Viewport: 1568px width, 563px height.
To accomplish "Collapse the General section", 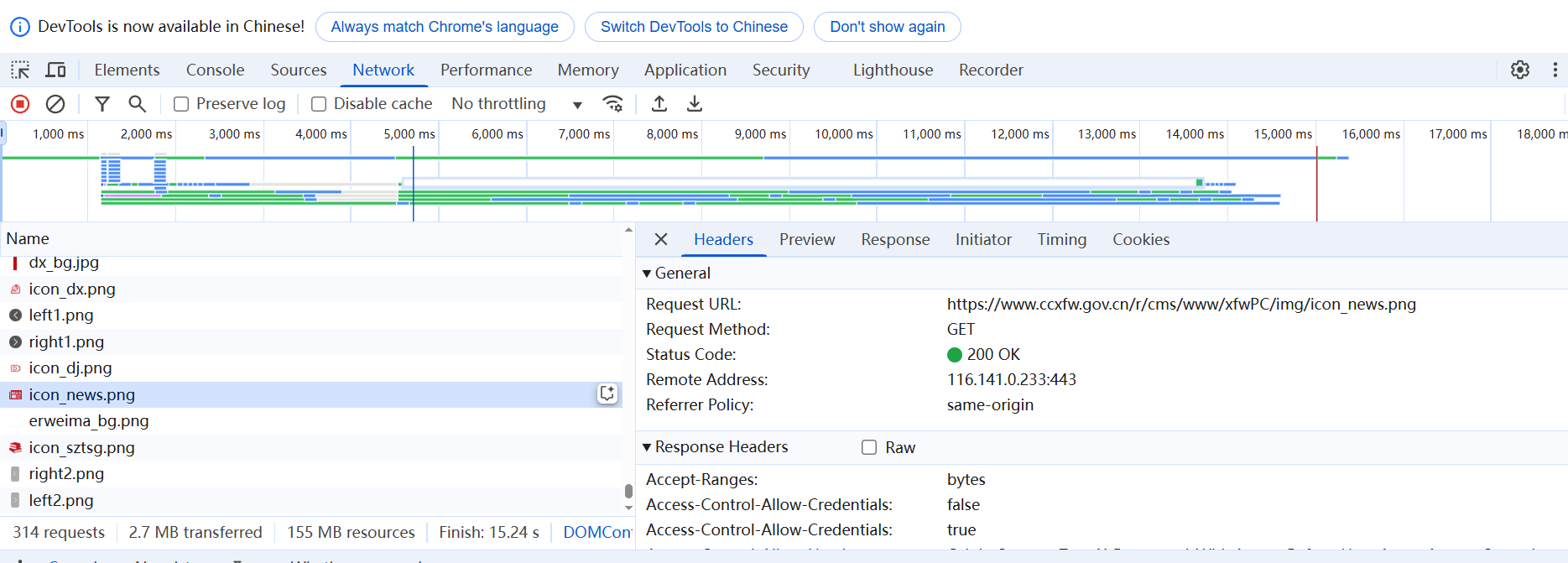I will (647, 274).
